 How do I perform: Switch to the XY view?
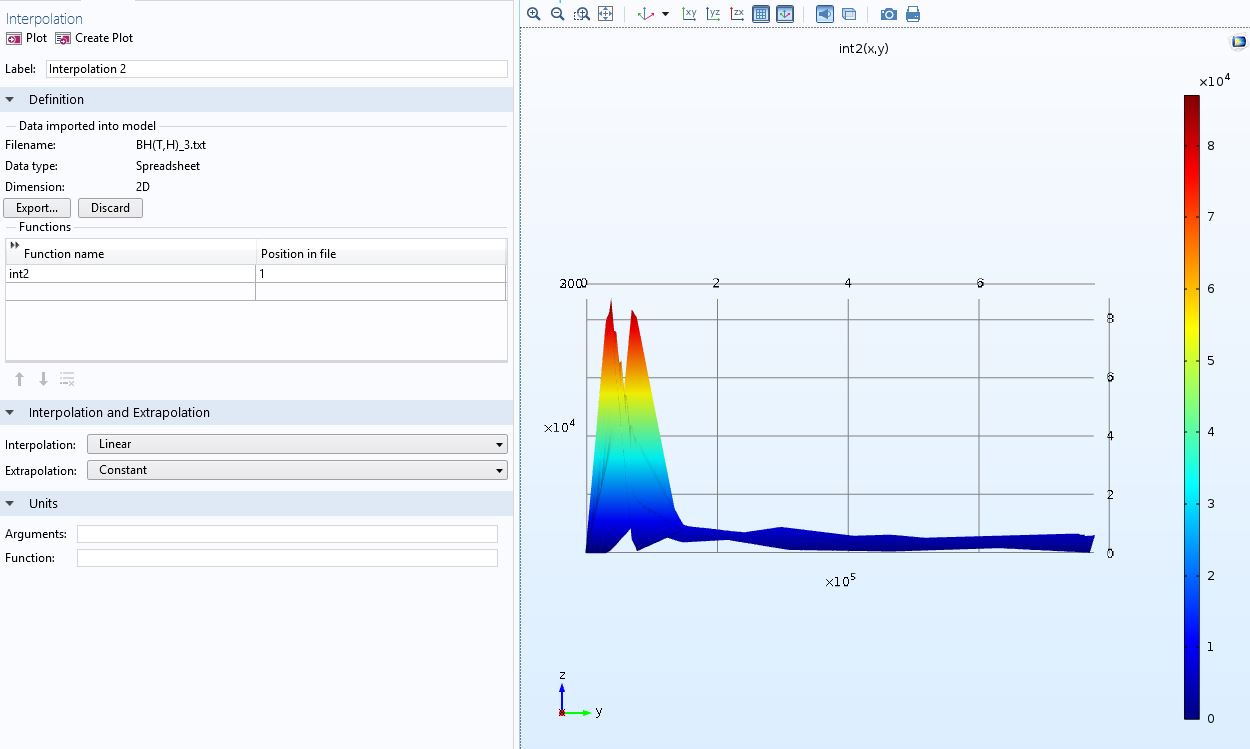coord(689,14)
